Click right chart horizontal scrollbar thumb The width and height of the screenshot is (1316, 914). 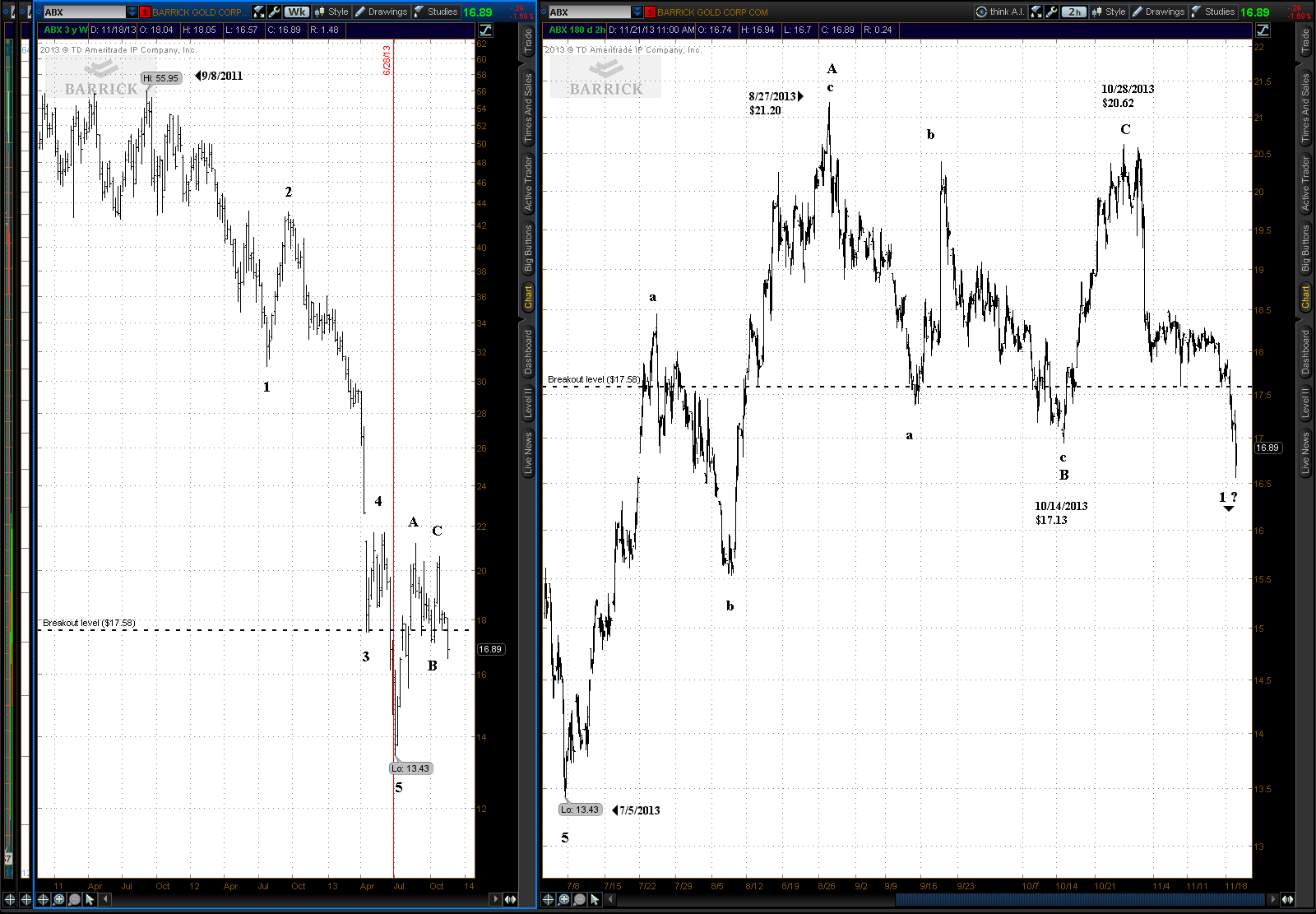(1081, 899)
